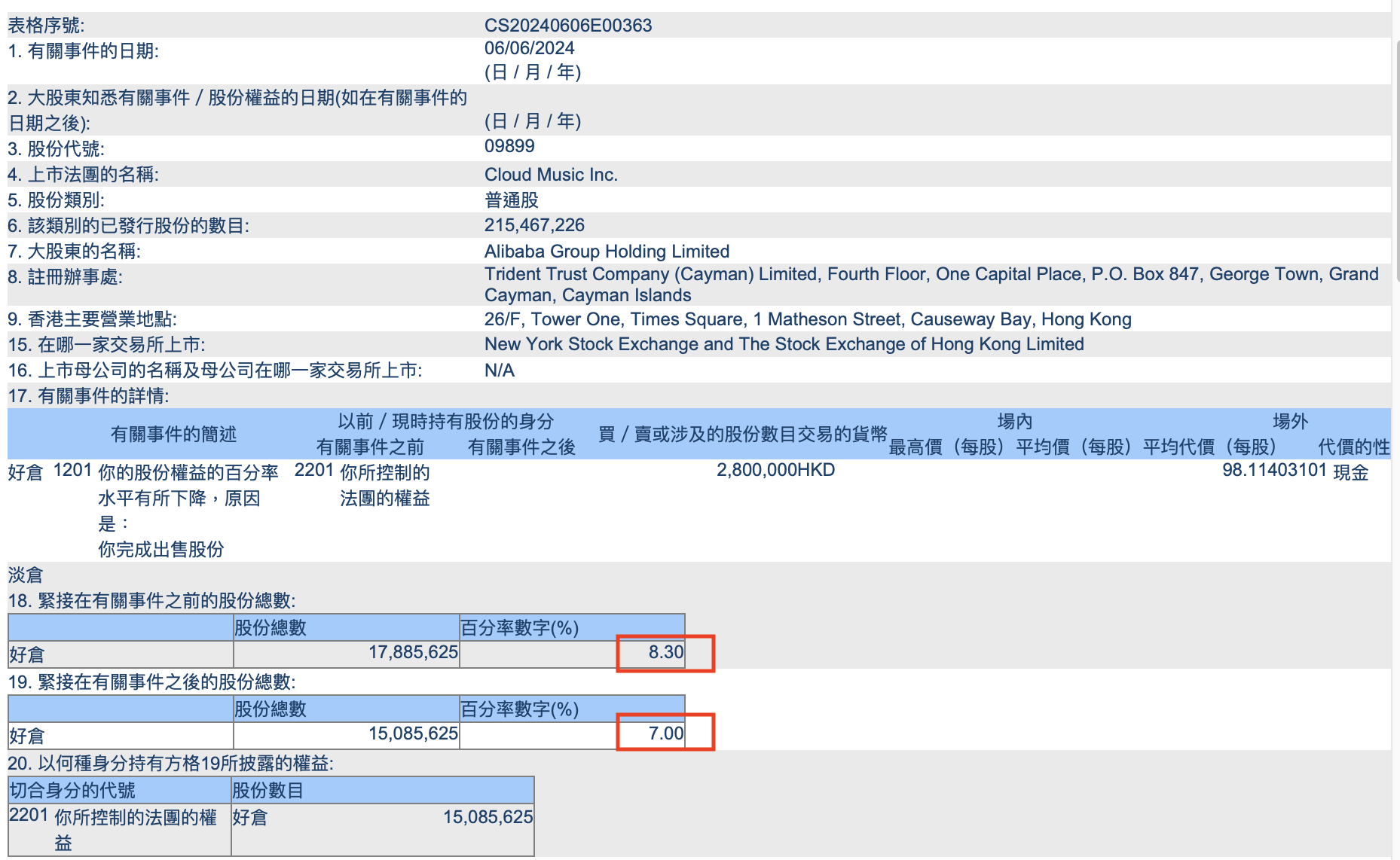The width and height of the screenshot is (1400, 860).
Task: Click the "有關事件之後" sub-header
Action: pyautogui.click(x=521, y=447)
